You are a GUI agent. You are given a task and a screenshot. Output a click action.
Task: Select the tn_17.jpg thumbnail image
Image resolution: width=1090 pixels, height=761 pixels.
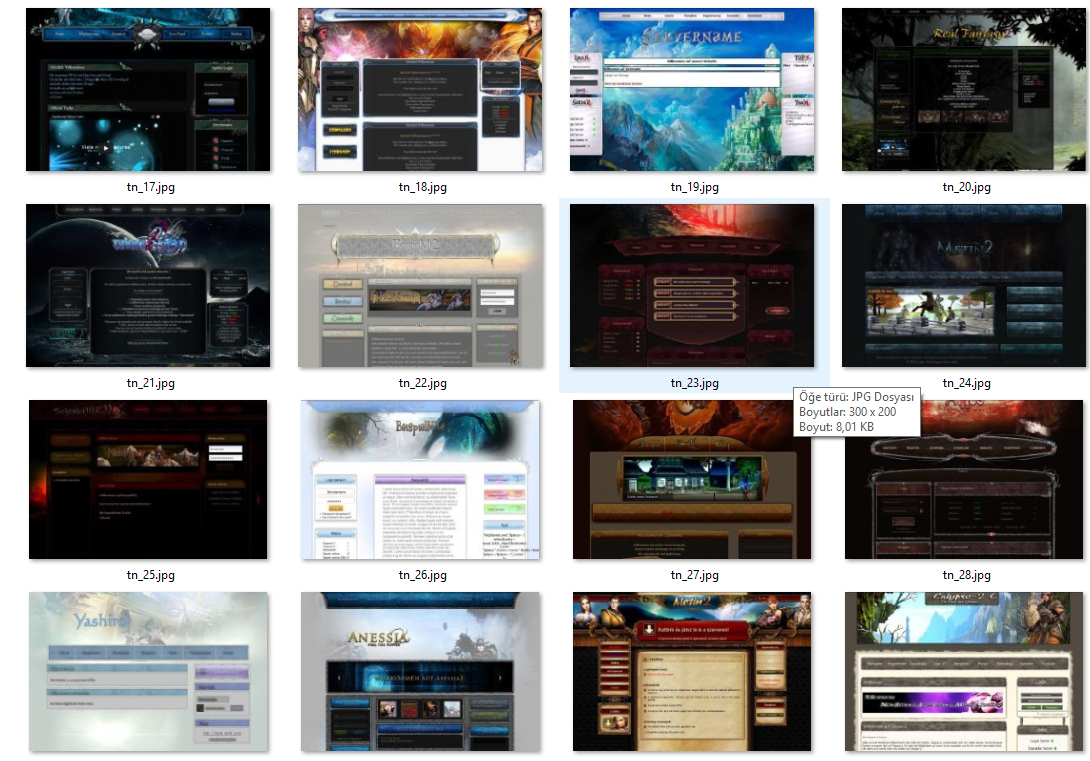148,90
